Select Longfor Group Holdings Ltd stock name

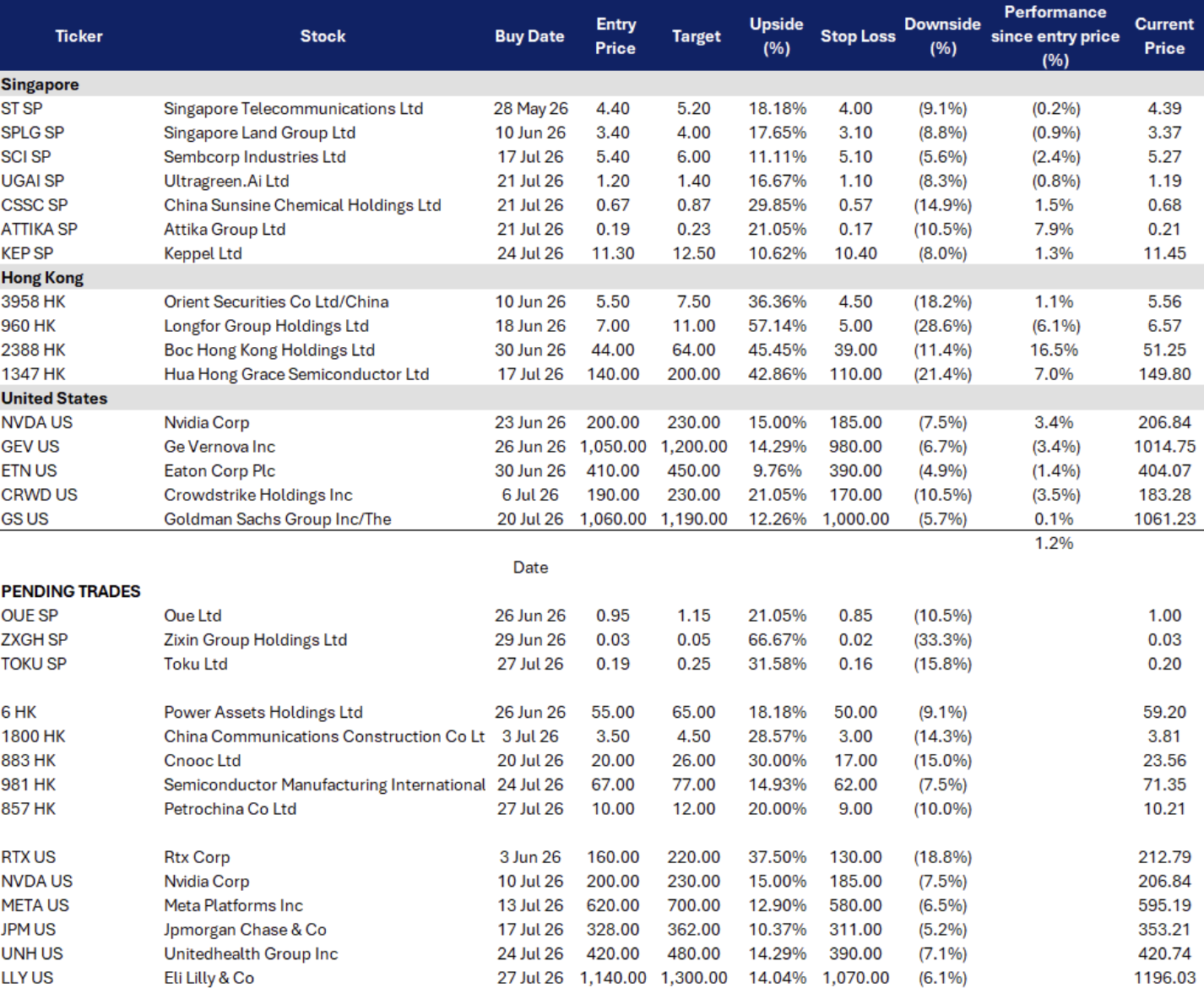[266, 326]
